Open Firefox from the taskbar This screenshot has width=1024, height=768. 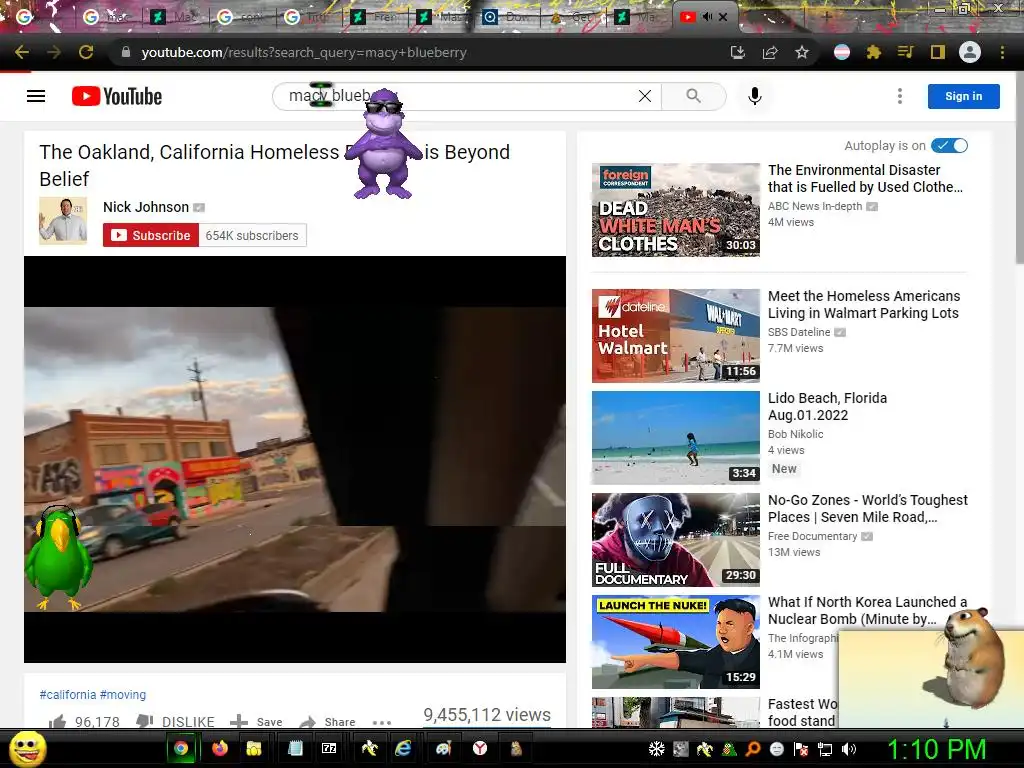(220, 748)
